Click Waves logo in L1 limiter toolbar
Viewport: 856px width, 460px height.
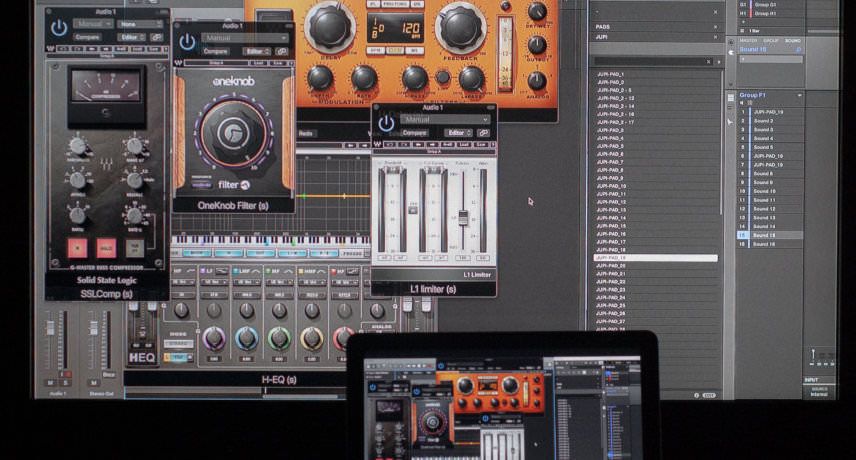pos(377,145)
